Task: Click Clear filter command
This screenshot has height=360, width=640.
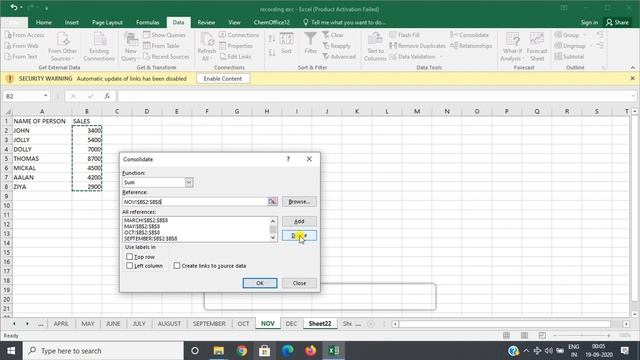Action: 333,35
